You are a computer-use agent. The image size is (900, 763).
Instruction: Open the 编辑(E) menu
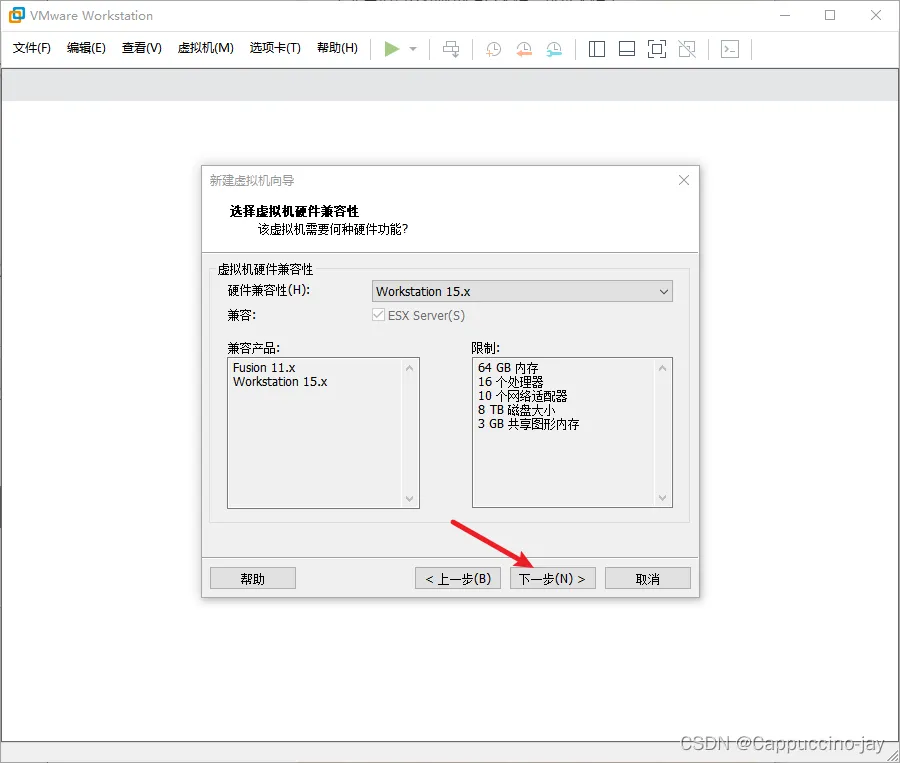(86, 48)
